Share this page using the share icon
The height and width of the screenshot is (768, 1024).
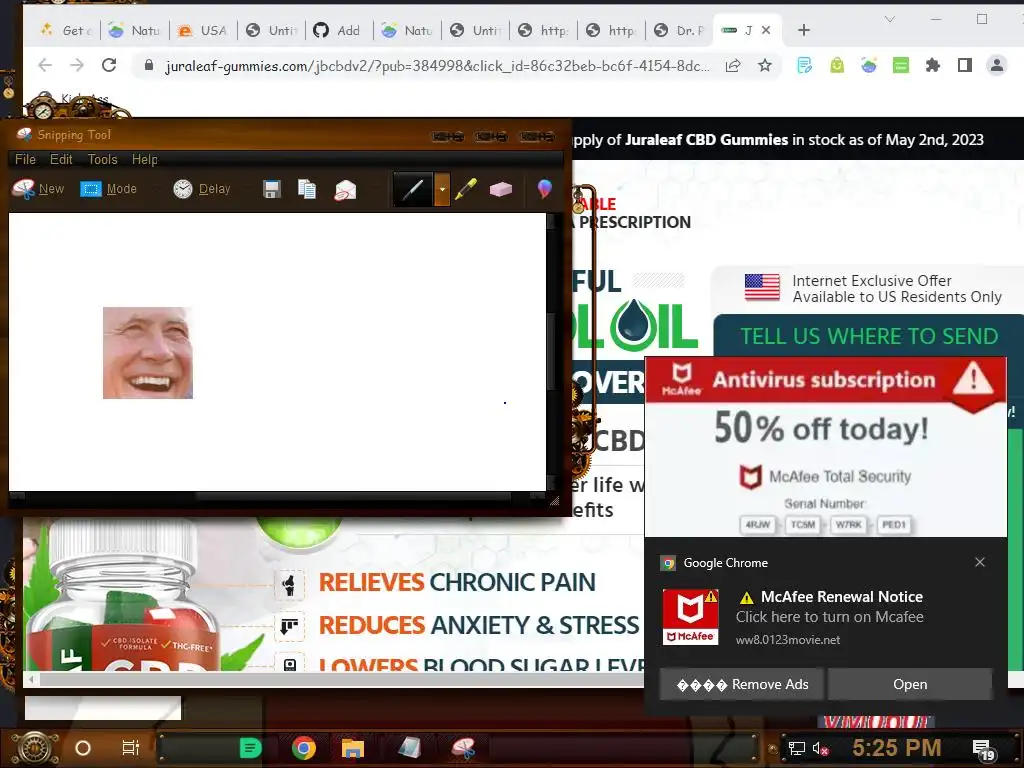(733, 65)
